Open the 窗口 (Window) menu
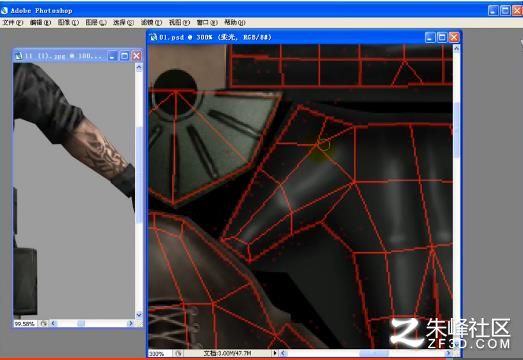The image size is (523, 360). [207, 22]
